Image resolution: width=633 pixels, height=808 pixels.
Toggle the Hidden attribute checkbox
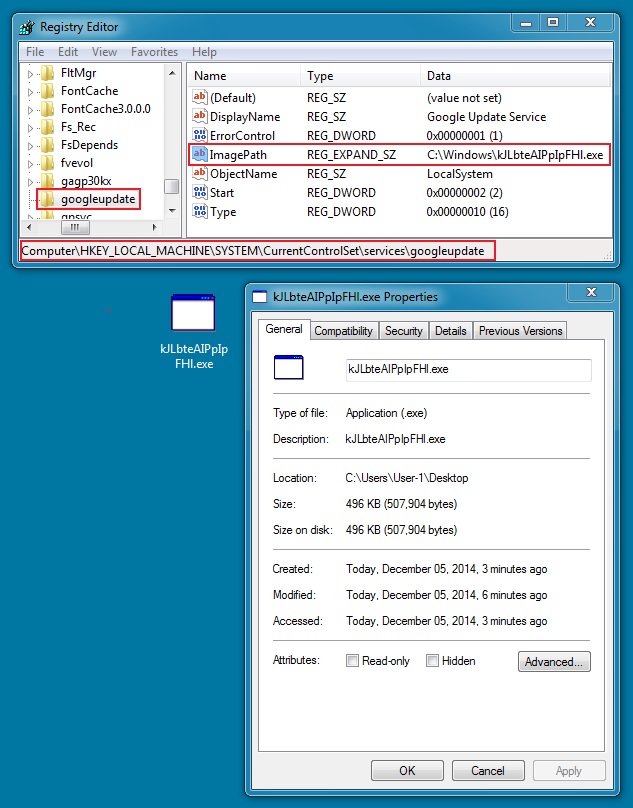[x=432, y=661]
